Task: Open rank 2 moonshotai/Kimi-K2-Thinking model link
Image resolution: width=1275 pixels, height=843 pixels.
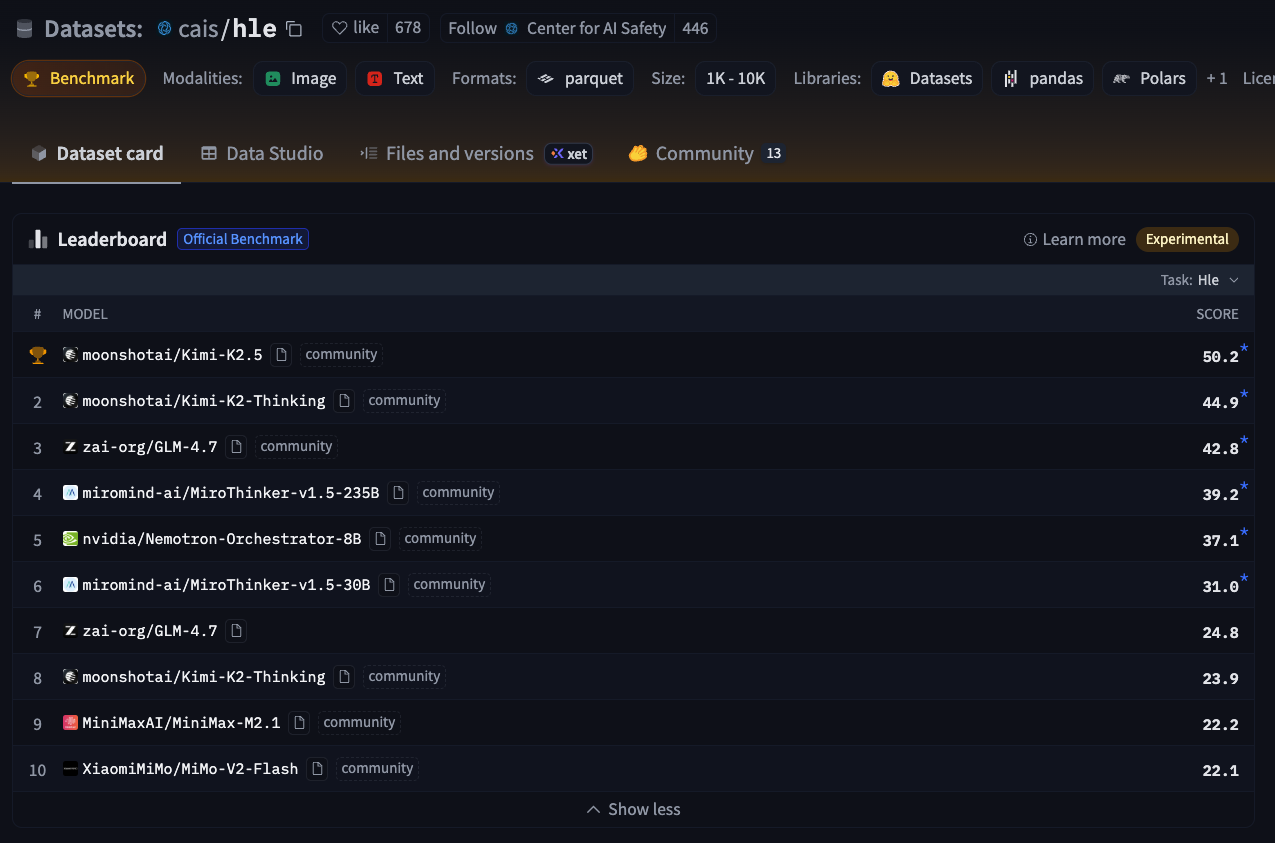Action: click(x=204, y=401)
